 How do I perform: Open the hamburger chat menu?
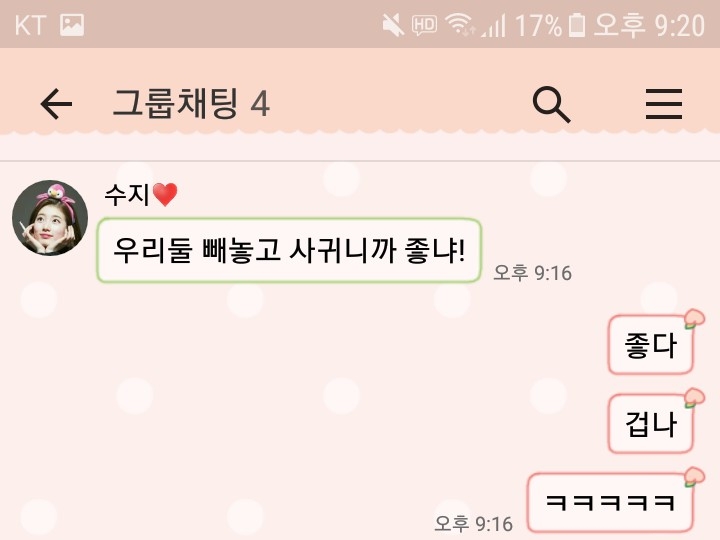[x=664, y=104]
